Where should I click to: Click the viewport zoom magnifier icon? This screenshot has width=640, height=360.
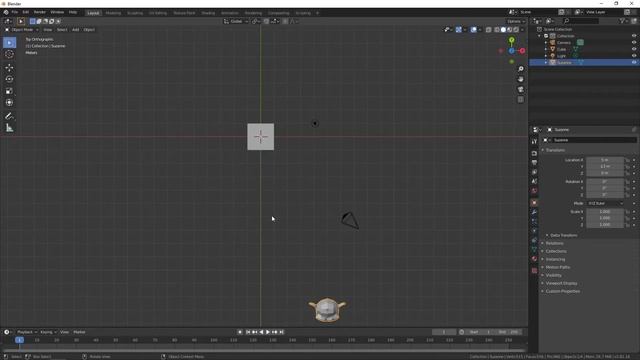(520, 69)
